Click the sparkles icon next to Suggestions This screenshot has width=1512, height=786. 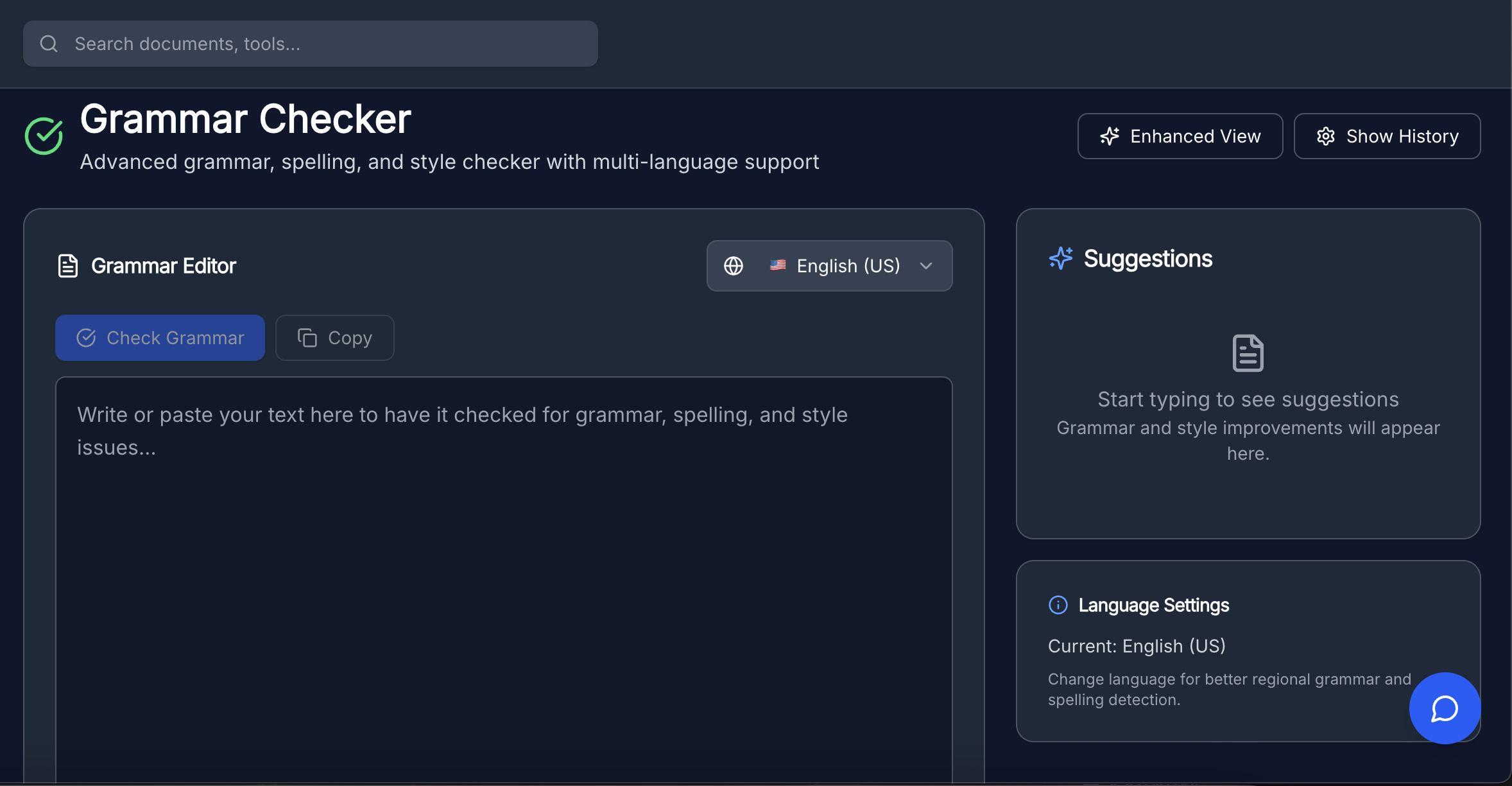pyautogui.click(x=1061, y=258)
